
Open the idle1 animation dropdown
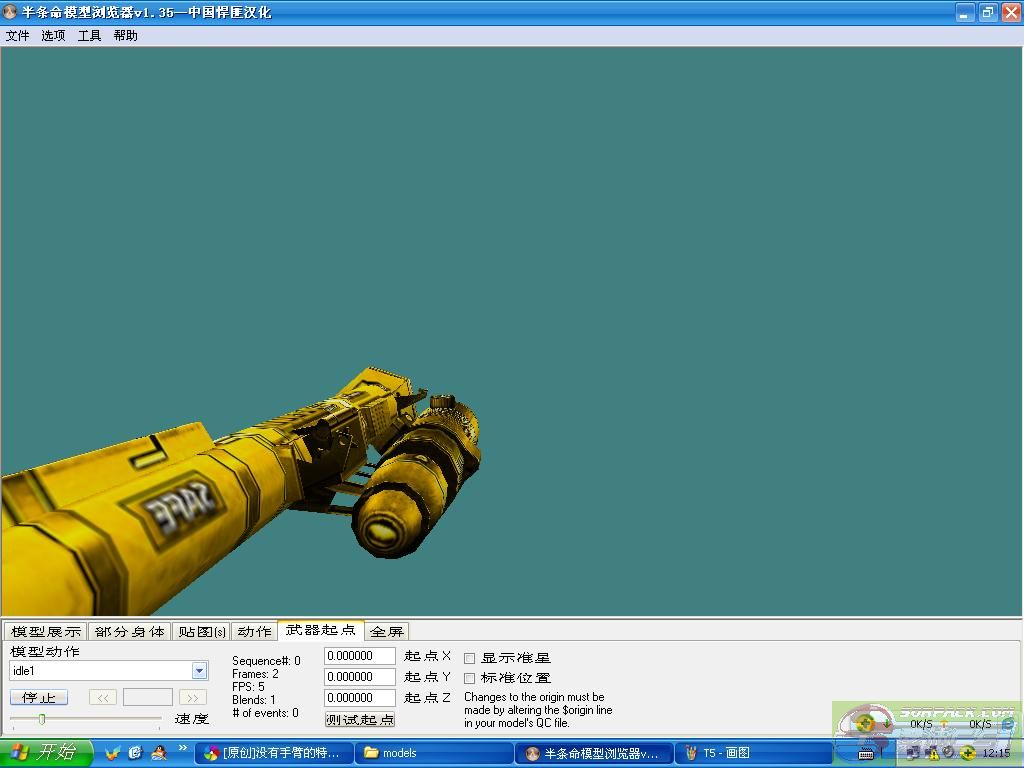[199, 671]
